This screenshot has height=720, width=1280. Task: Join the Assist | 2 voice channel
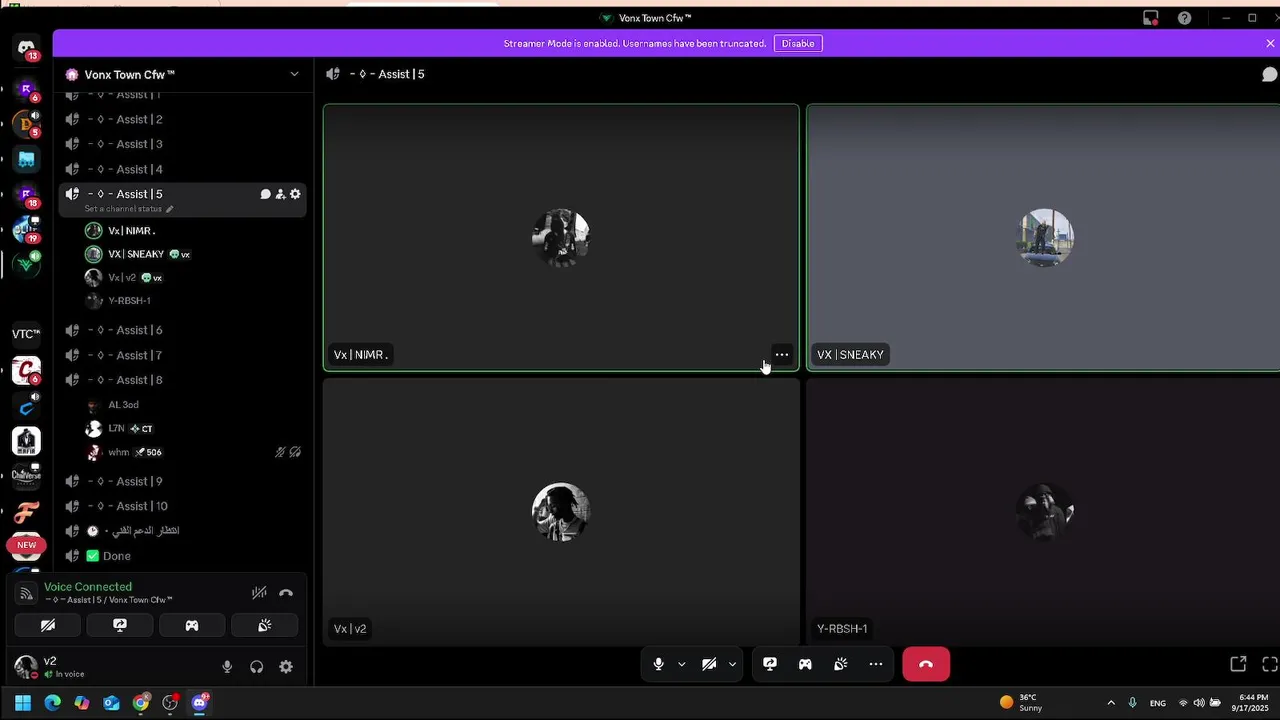[183, 119]
